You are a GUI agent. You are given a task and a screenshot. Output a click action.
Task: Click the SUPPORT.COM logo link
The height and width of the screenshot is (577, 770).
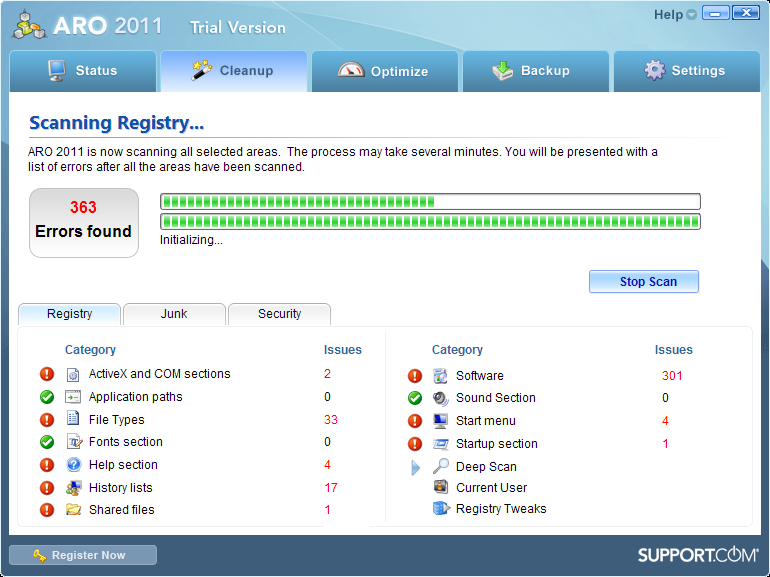(x=698, y=555)
